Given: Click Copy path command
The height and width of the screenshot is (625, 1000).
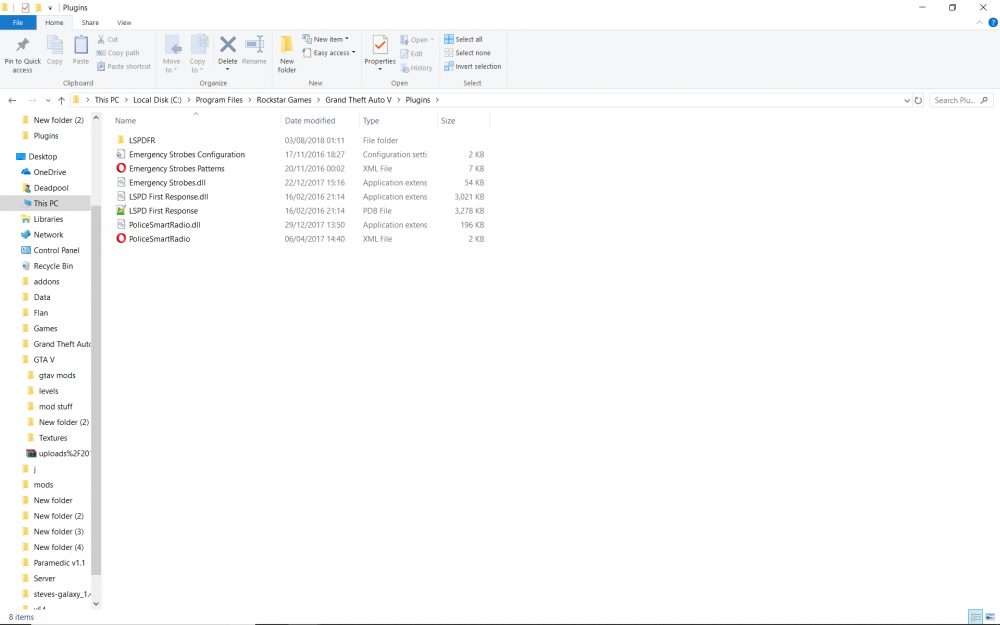Looking at the screenshot, I should click(x=118, y=53).
